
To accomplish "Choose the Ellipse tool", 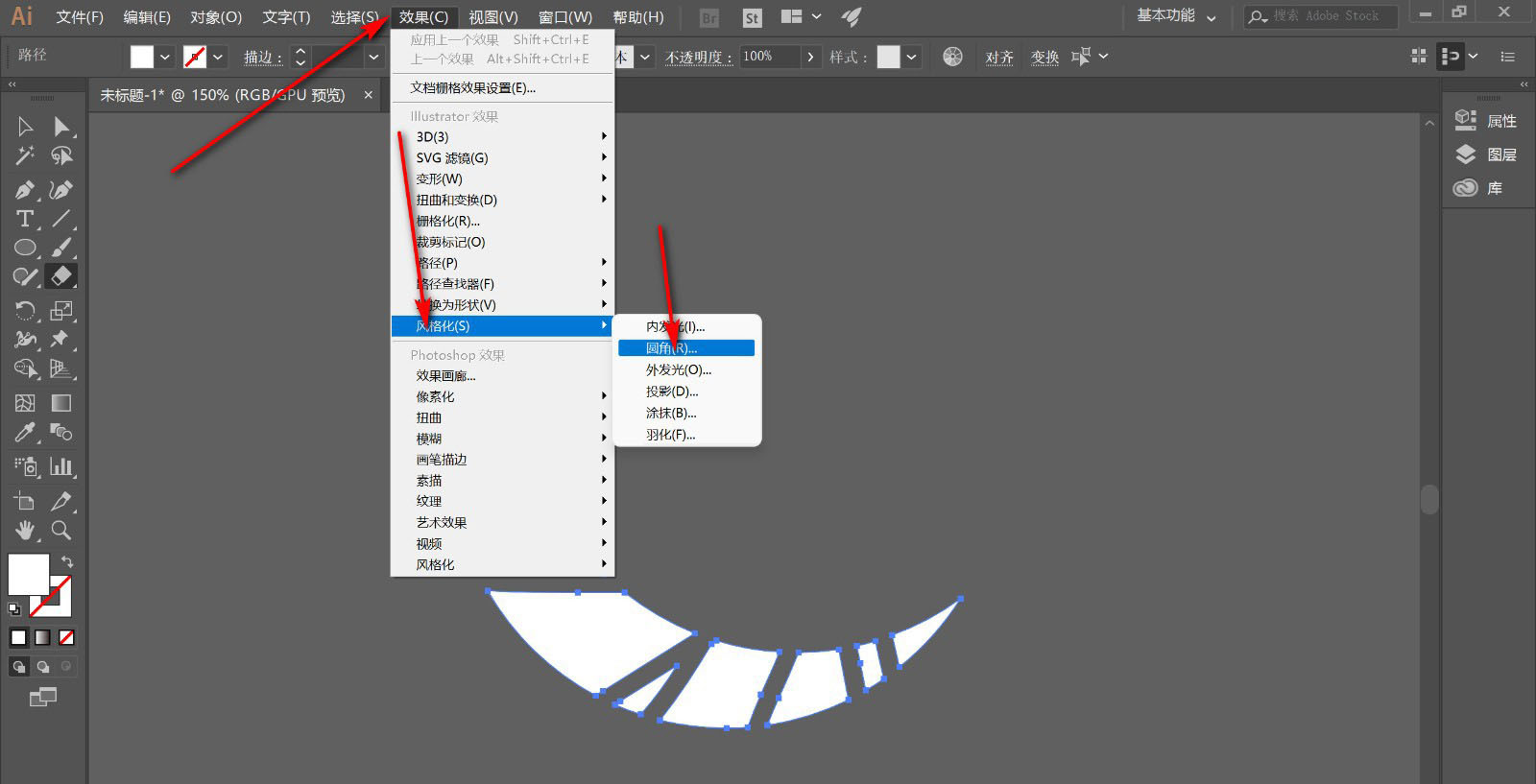I will tap(25, 248).
